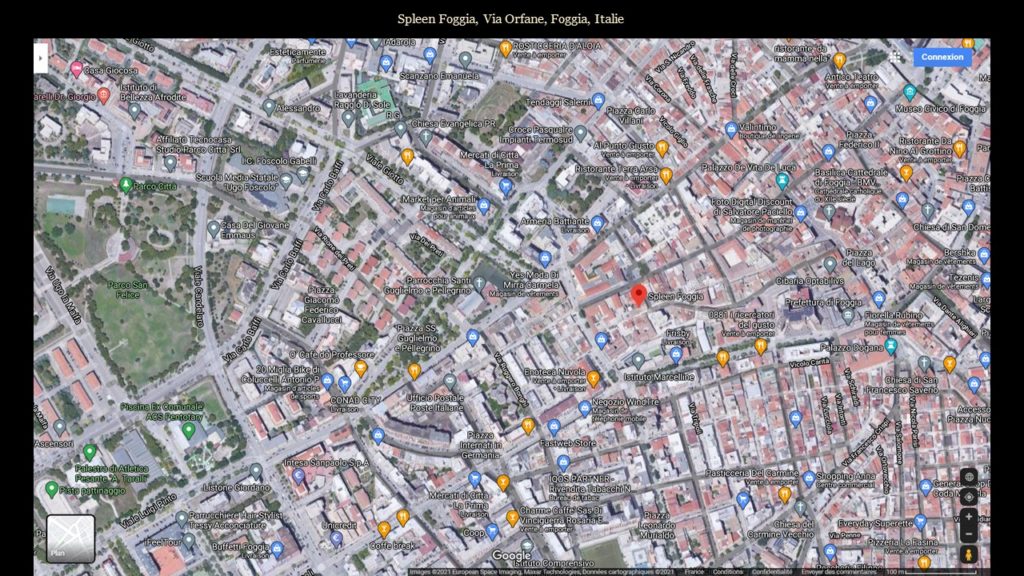Screen dimensions: 1024x576
Task: Click the Museo Civico di Foggia marker
Action: click(909, 92)
